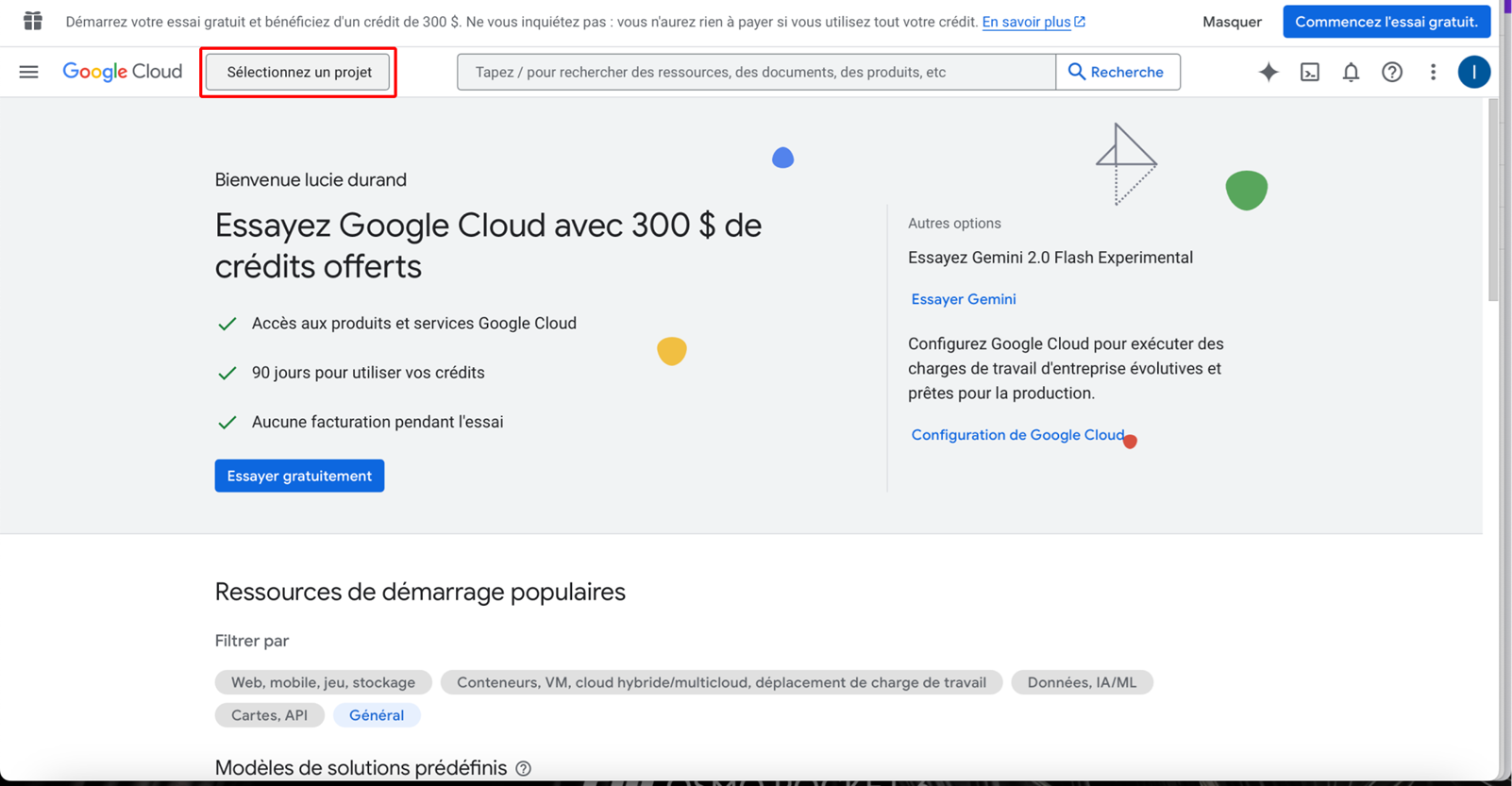Screen dimensions: 1512x786
Task: Open the En savoir plus link
Action: [1026, 22]
